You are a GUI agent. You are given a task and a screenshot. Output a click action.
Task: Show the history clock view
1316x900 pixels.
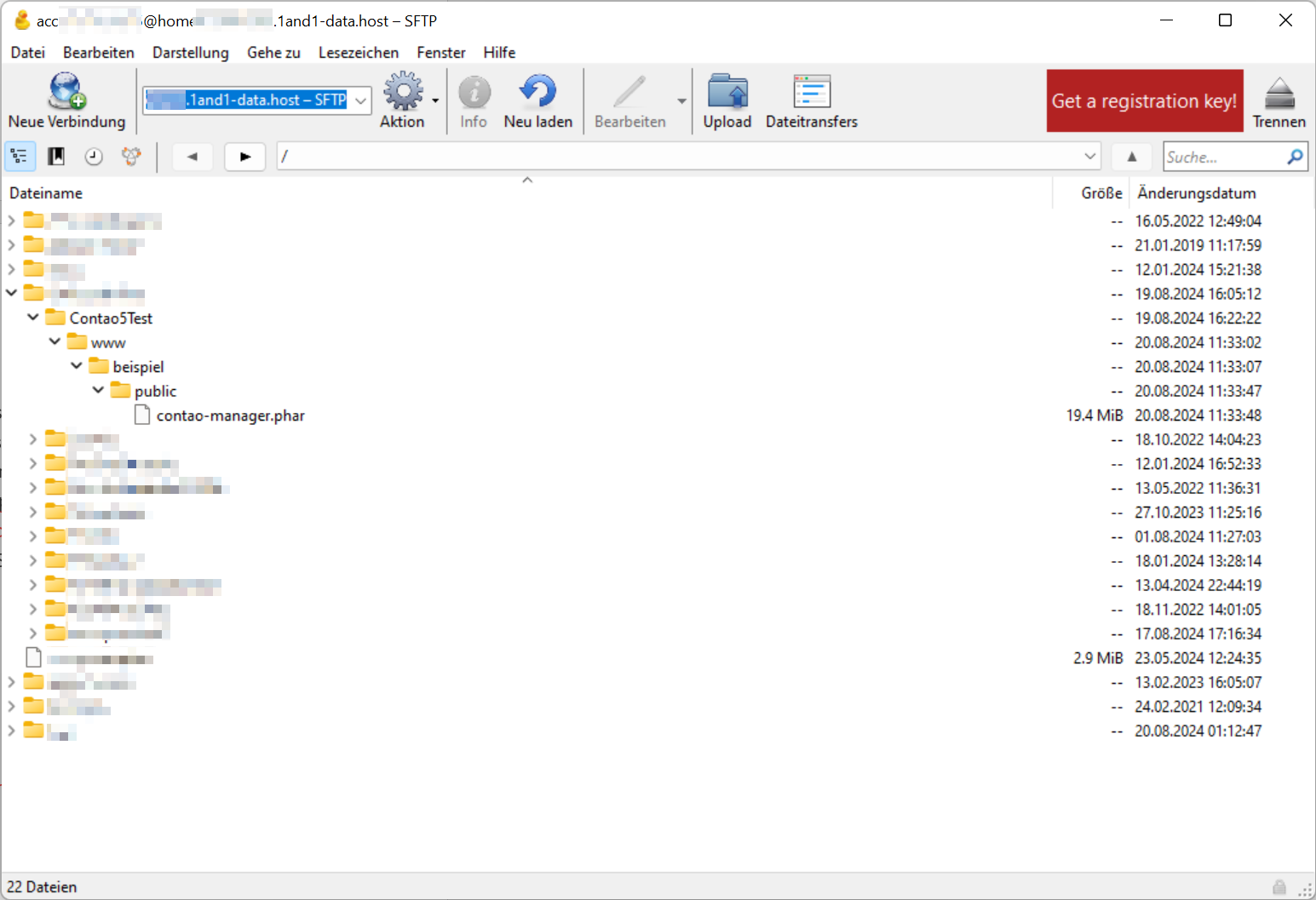[x=94, y=157]
